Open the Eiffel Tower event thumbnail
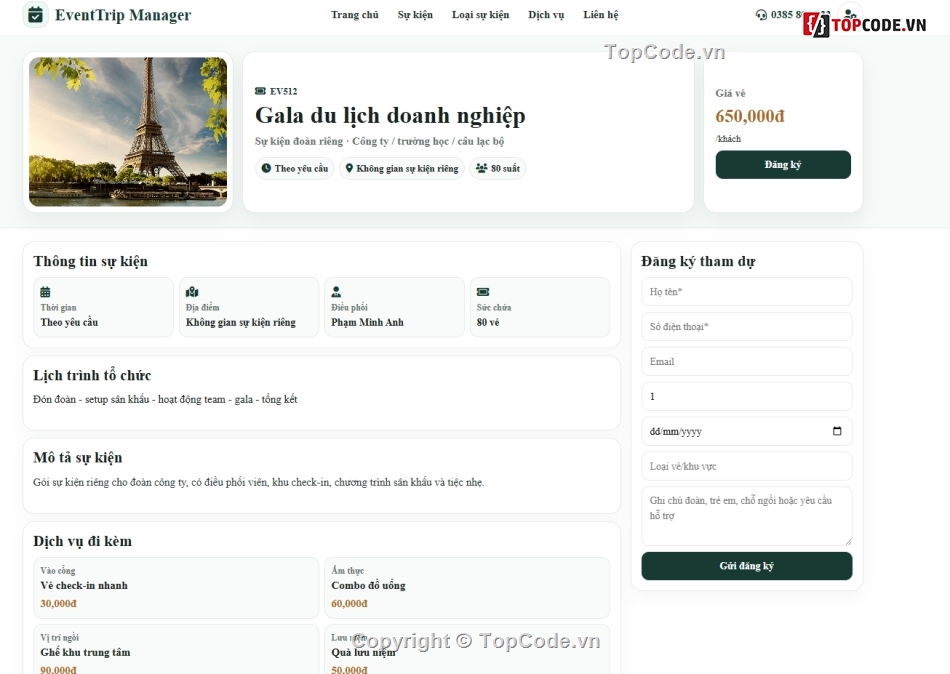 click(x=128, y=132)
